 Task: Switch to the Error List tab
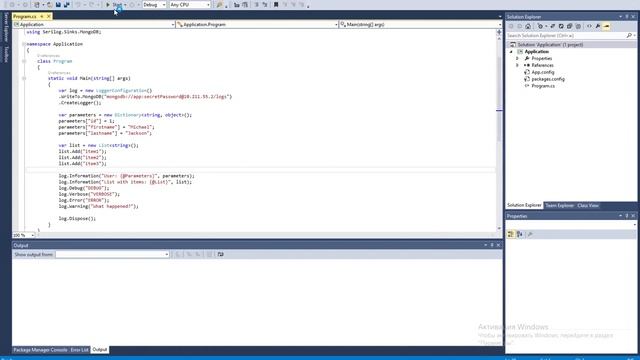[79, 350]
